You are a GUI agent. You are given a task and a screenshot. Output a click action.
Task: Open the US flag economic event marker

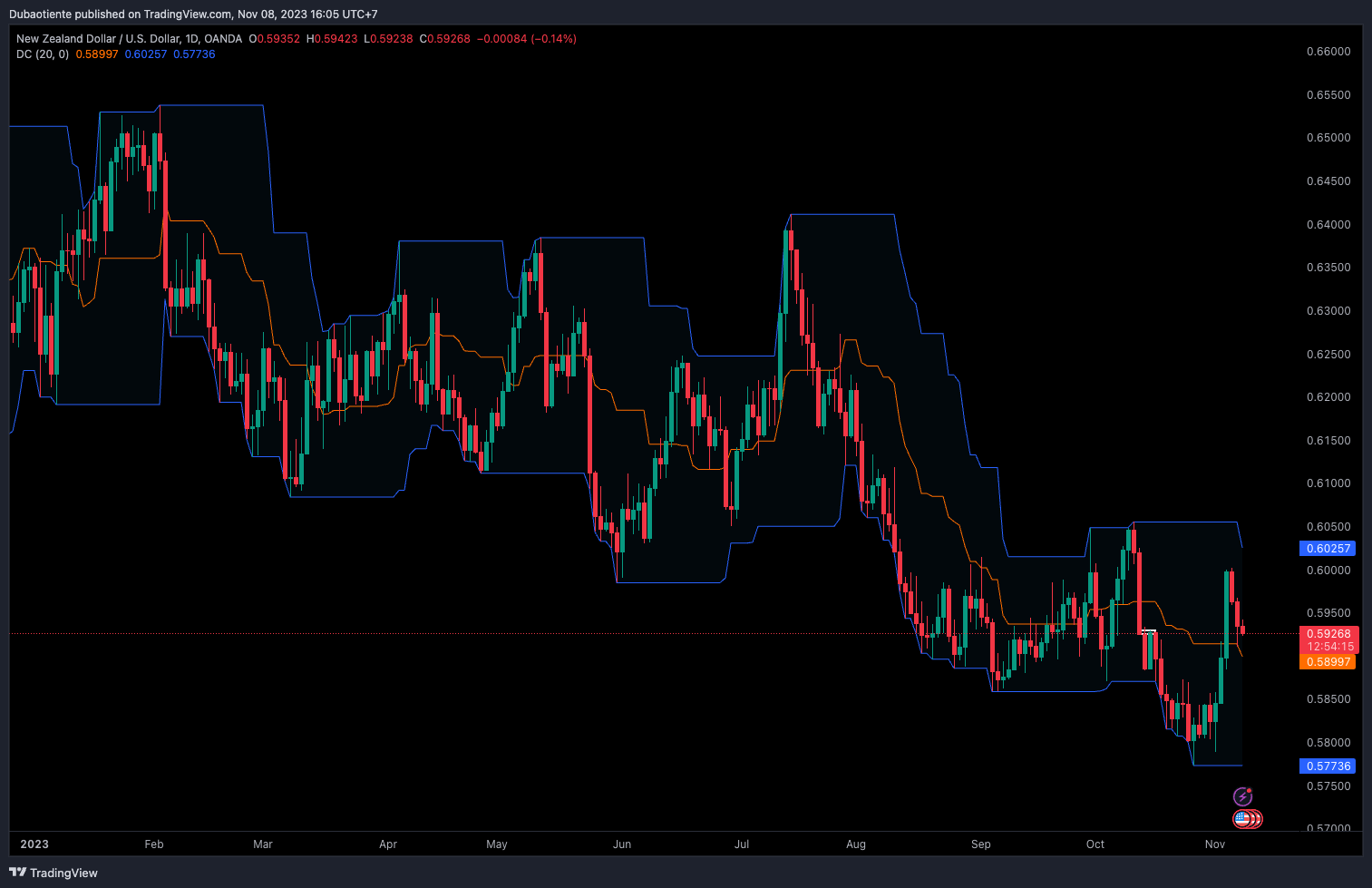coord(1243,819)
